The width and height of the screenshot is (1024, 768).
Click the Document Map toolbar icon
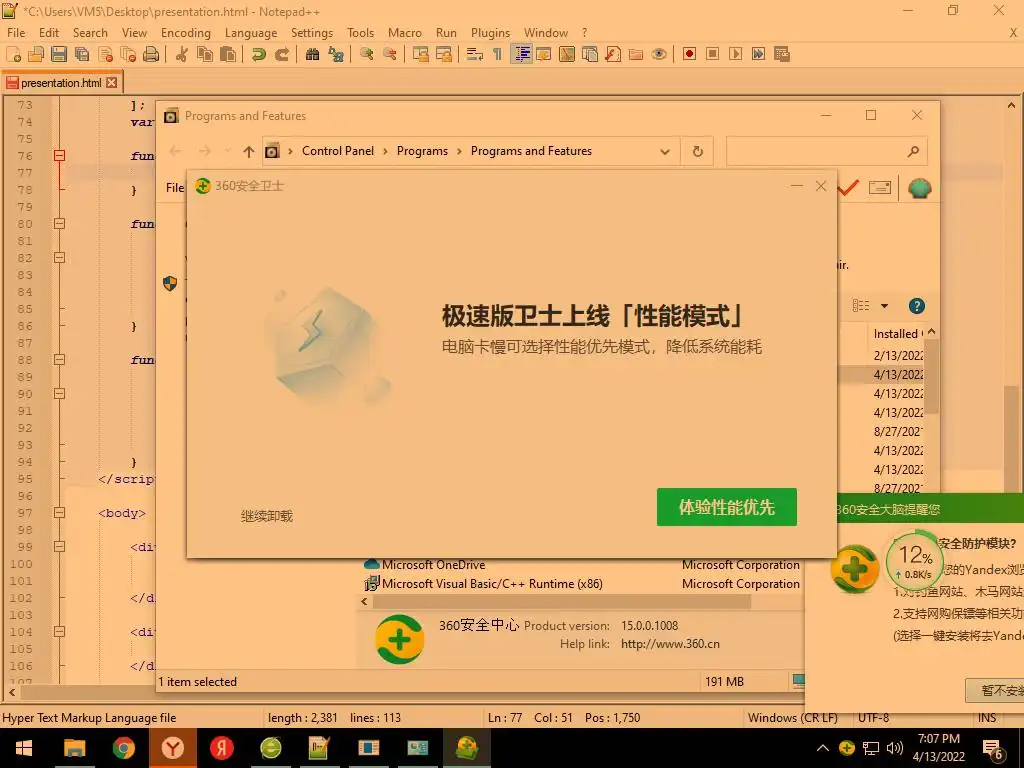point(567,54)
